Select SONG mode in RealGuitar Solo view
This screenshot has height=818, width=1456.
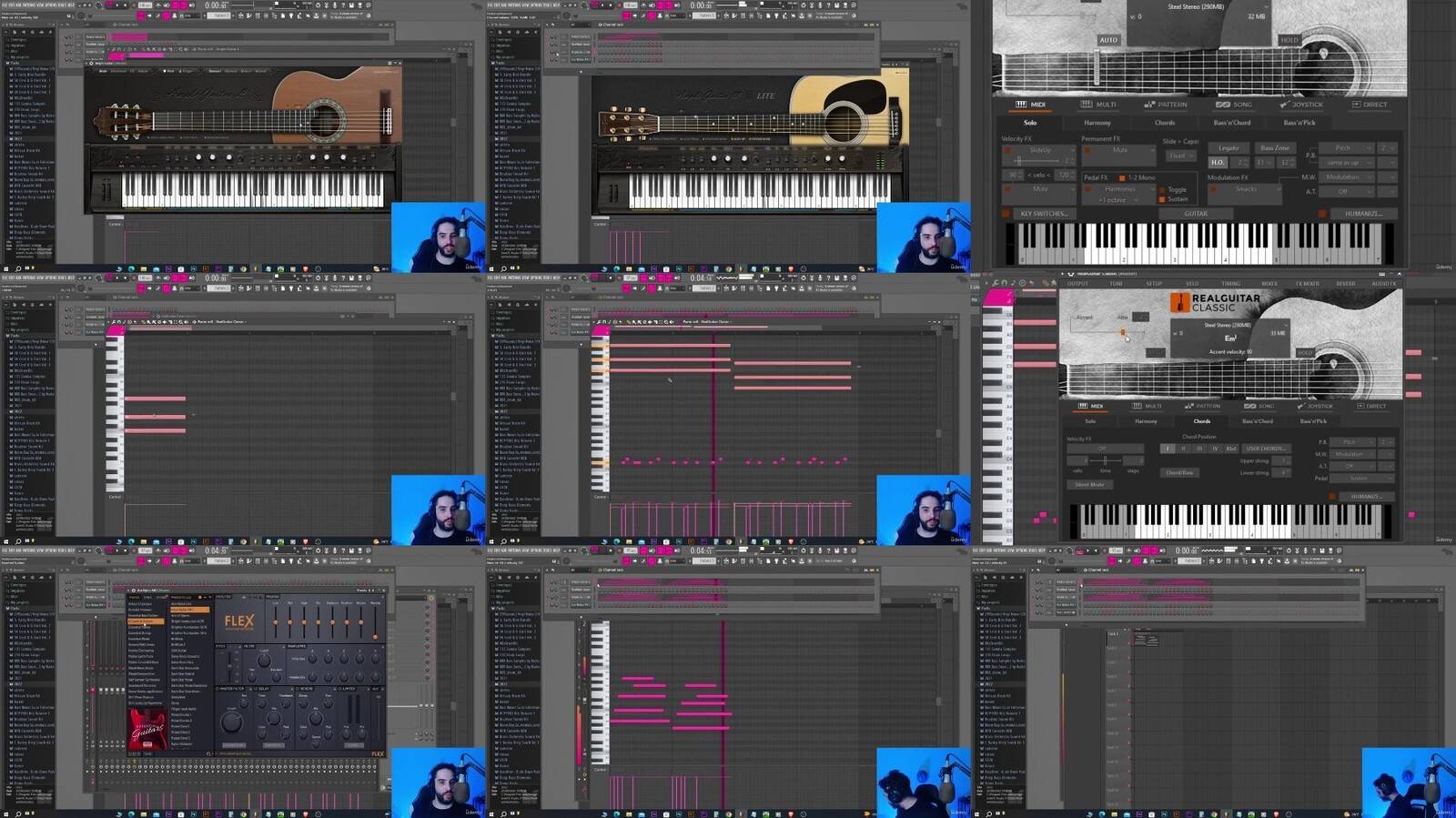(1234, 105)
